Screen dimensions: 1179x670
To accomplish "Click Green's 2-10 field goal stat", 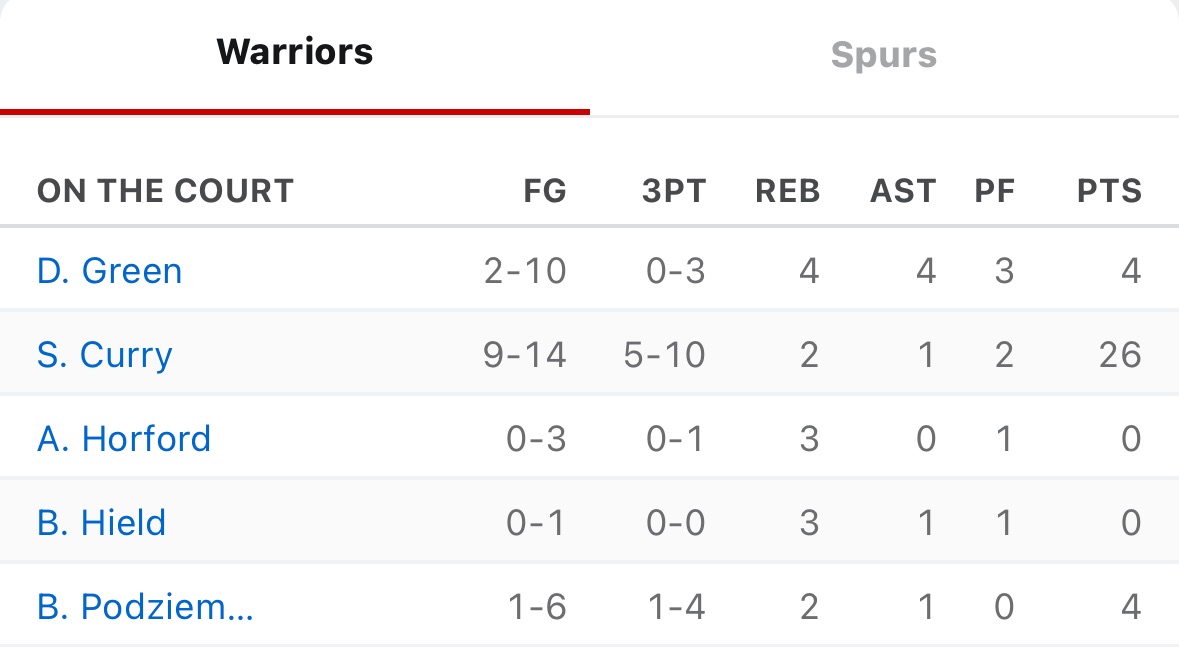I will tap(525, 271).
